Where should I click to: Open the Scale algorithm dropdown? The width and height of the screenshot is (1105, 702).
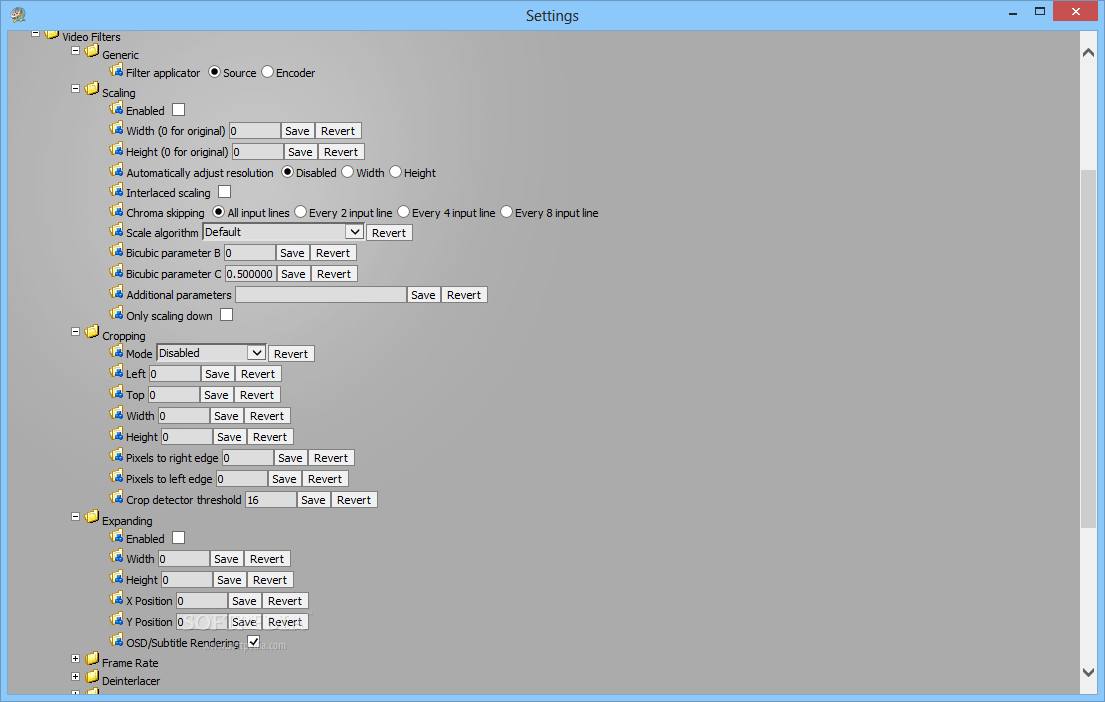coord(354,232)
